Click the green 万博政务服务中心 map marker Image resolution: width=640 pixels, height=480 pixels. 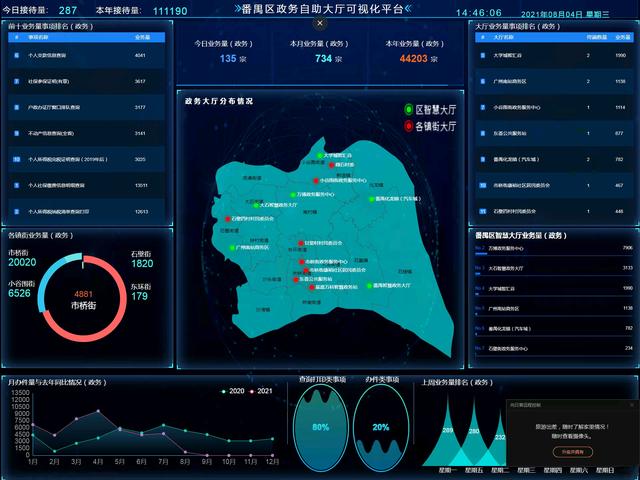[293, 195]
